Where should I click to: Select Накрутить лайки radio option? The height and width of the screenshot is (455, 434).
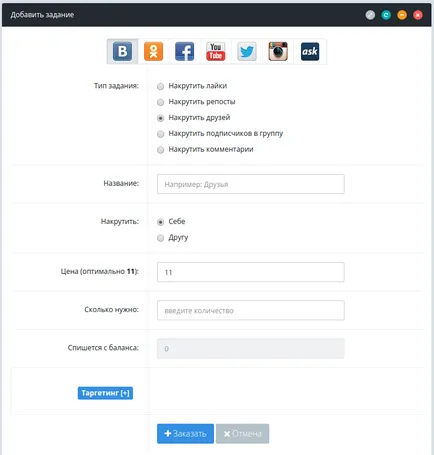(x=160, y=86)
